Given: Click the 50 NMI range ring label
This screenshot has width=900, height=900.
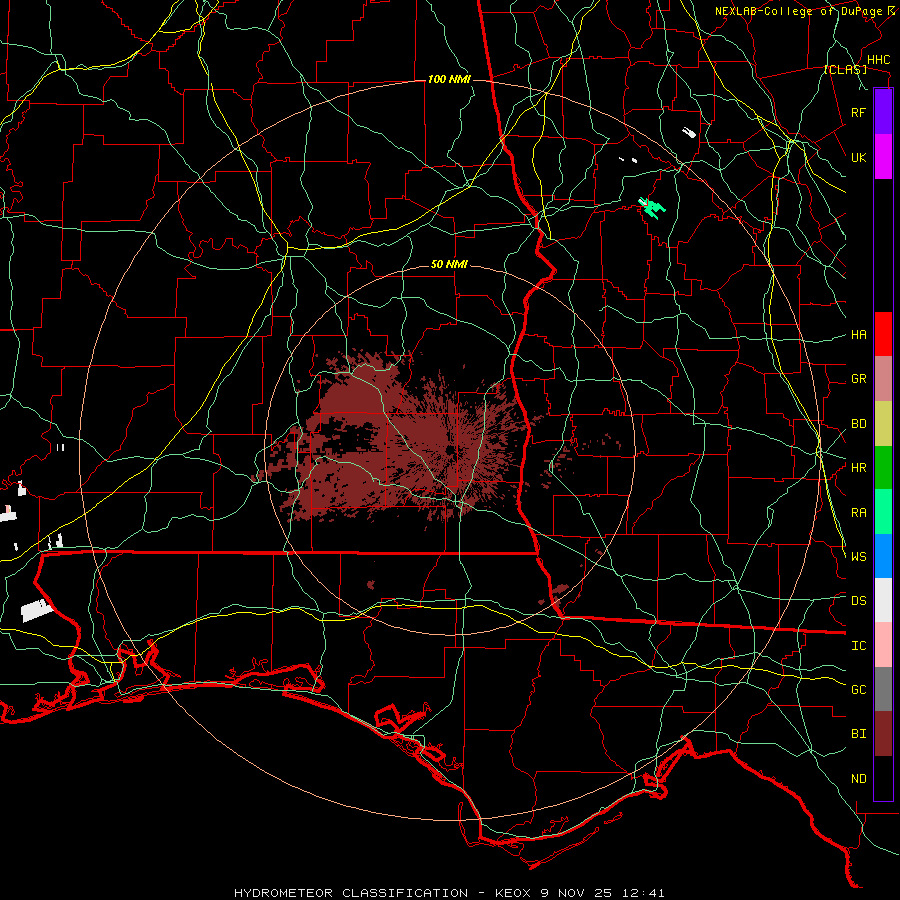Looking at the screenshot, I should click(x=449, y=264).
